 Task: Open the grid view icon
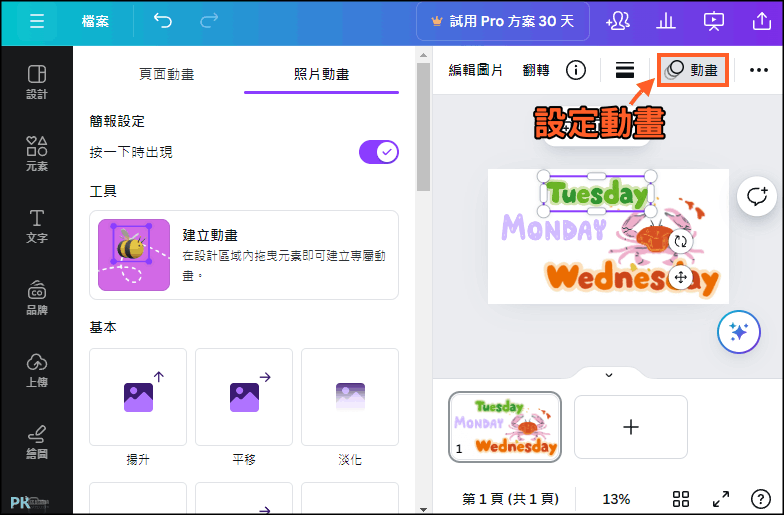click(x=680, y=499)
